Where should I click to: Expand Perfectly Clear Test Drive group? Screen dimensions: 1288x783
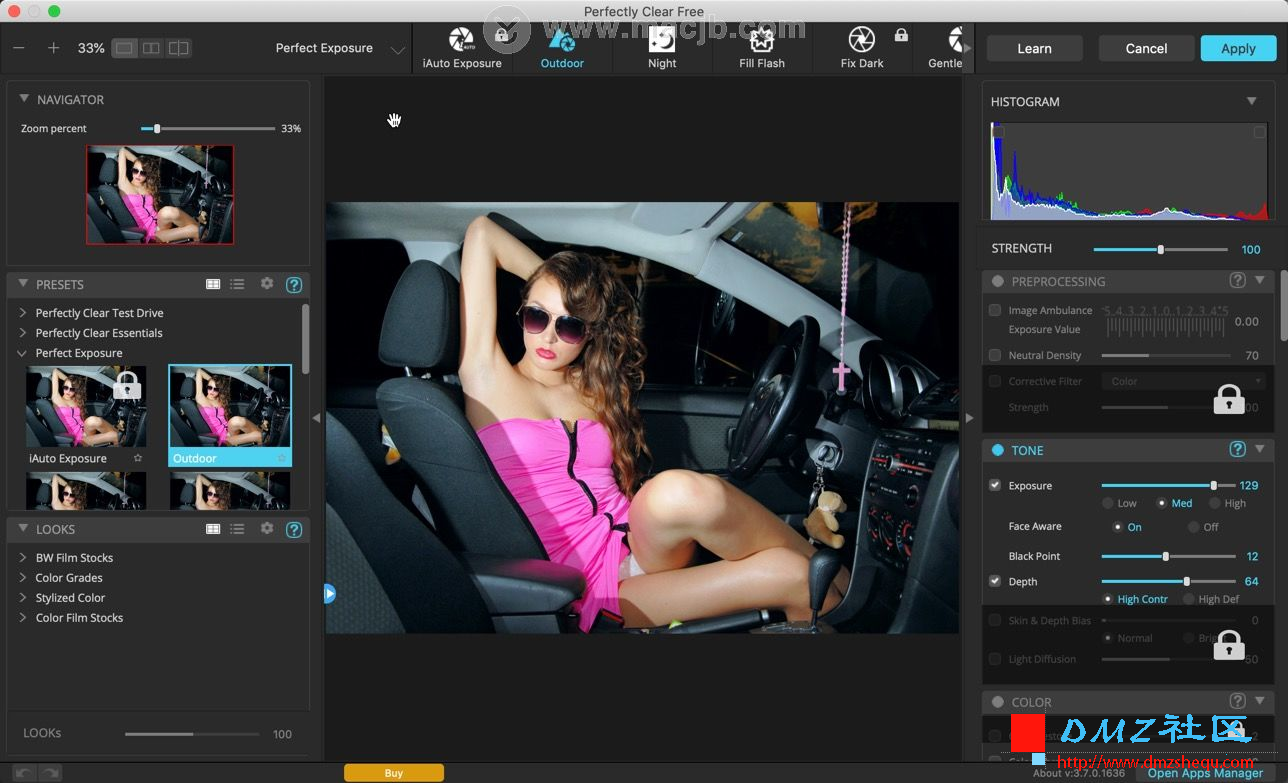pos(22,313)
